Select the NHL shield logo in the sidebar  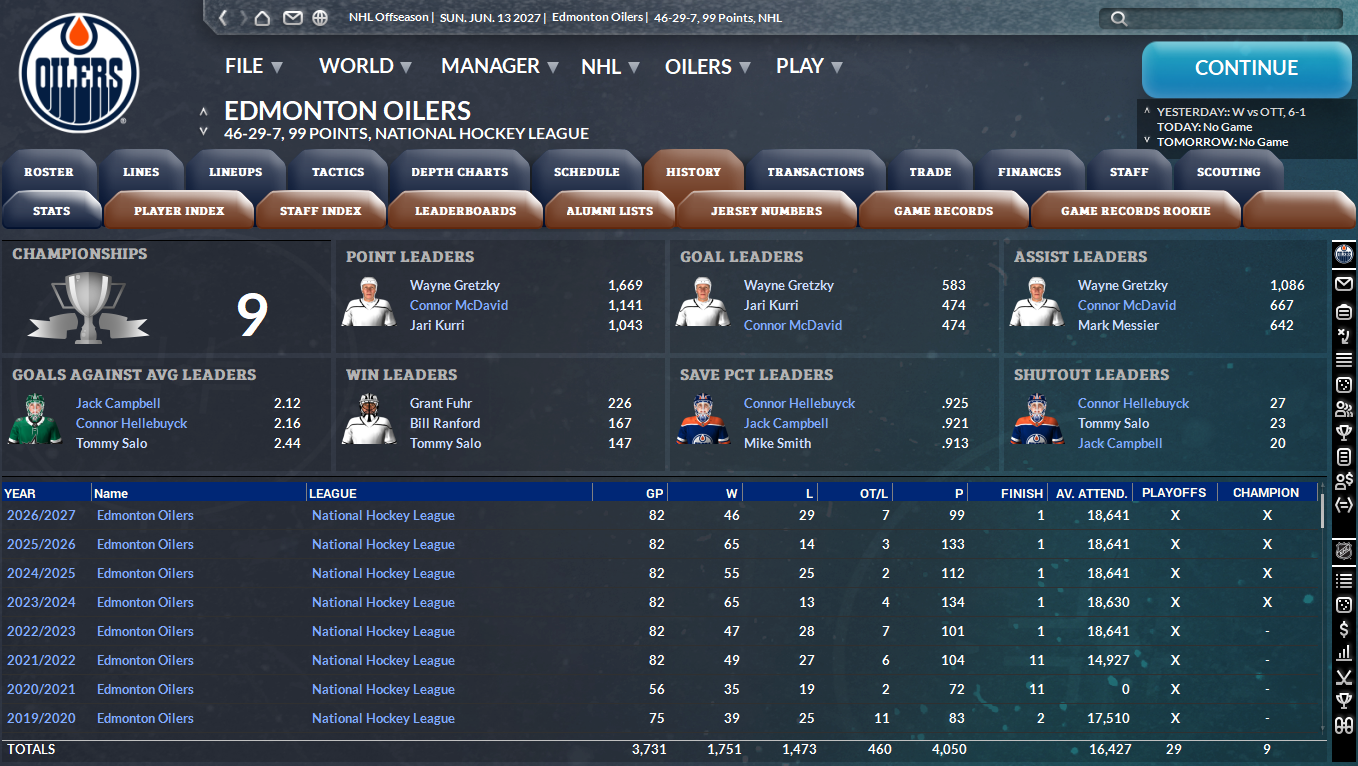coord(1344,550)
